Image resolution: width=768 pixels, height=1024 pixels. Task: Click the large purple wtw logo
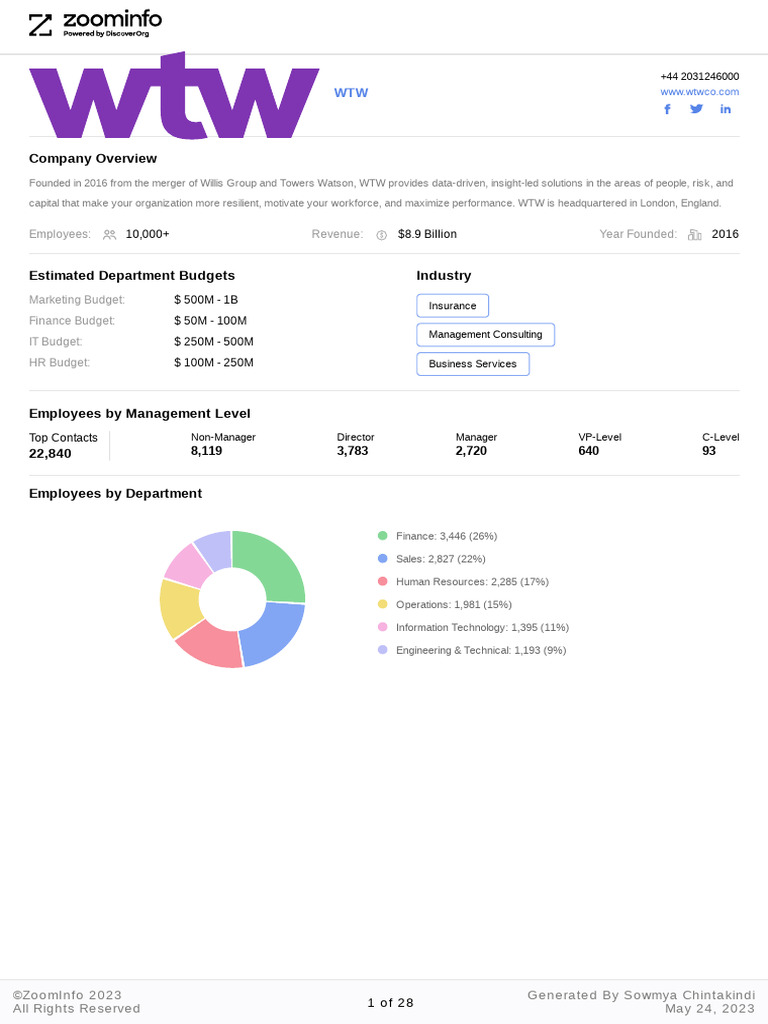click(x=174, y=95)
